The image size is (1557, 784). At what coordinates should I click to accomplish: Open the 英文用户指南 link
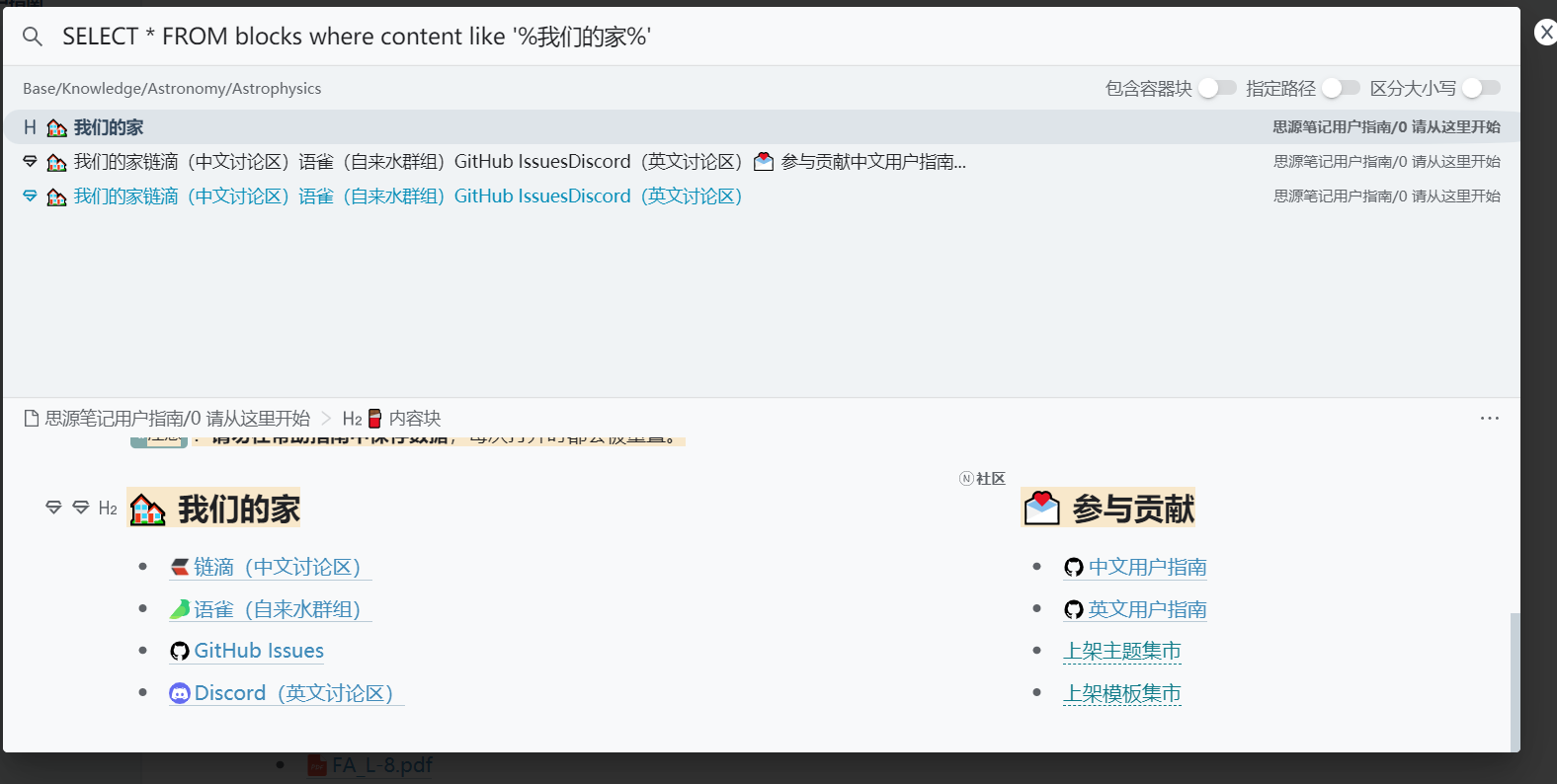point(1148,609)
